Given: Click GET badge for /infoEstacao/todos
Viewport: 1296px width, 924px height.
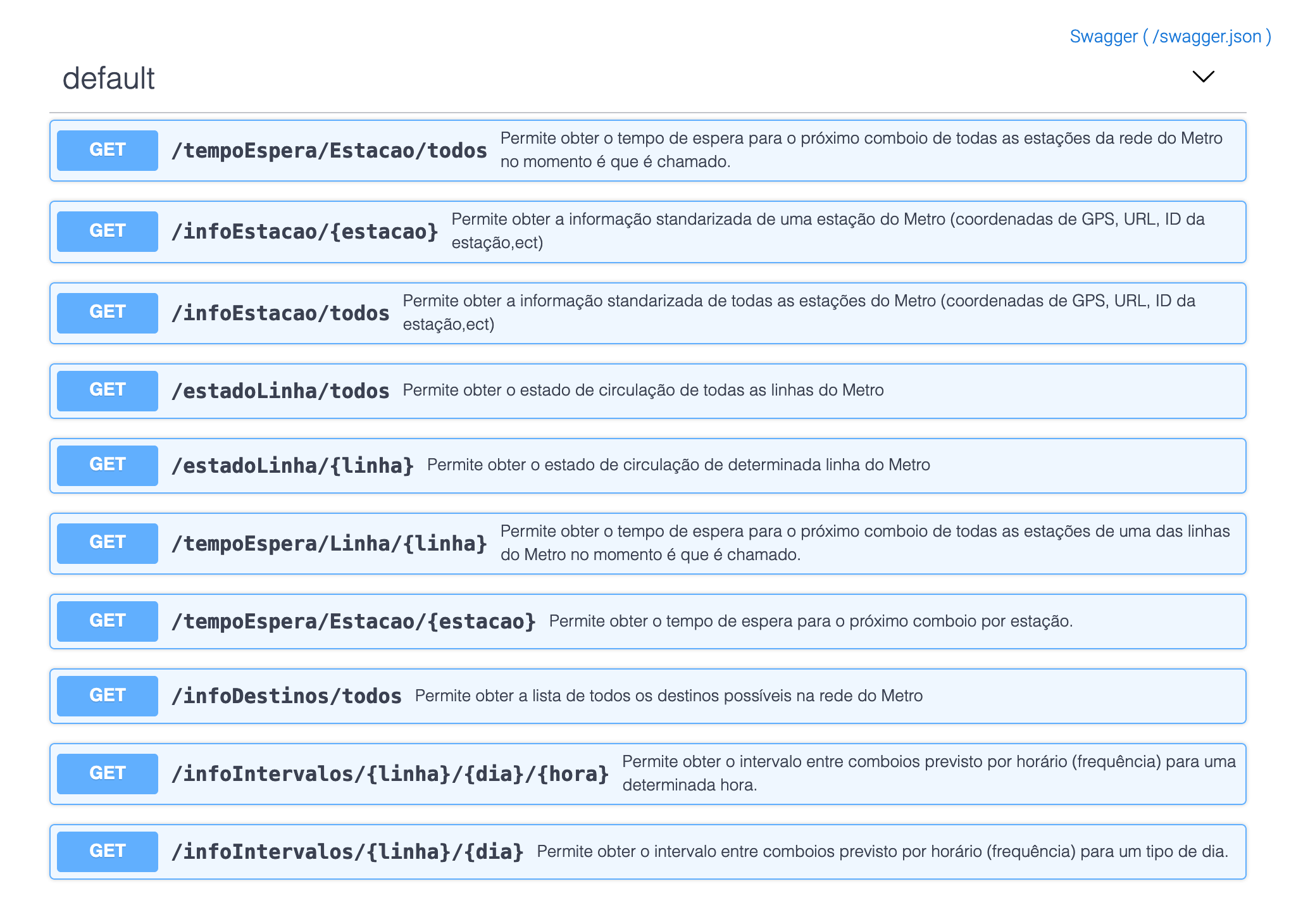Looking at the screenshot, I should [x=108, y=313].
